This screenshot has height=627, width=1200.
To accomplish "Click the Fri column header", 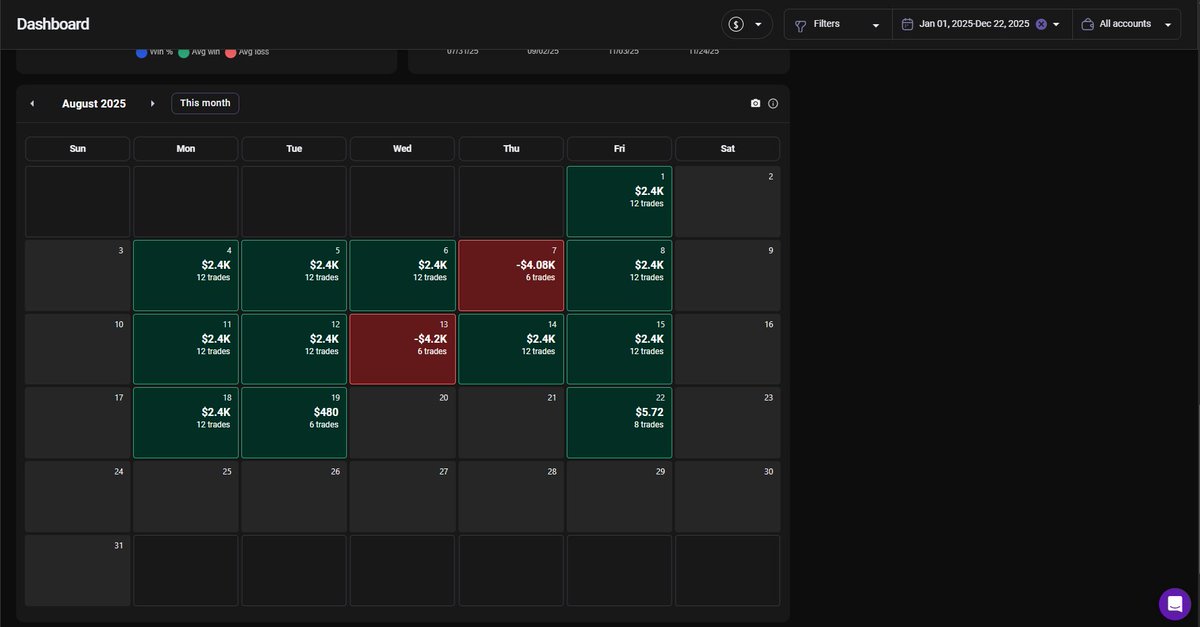I will coord(619,149).
